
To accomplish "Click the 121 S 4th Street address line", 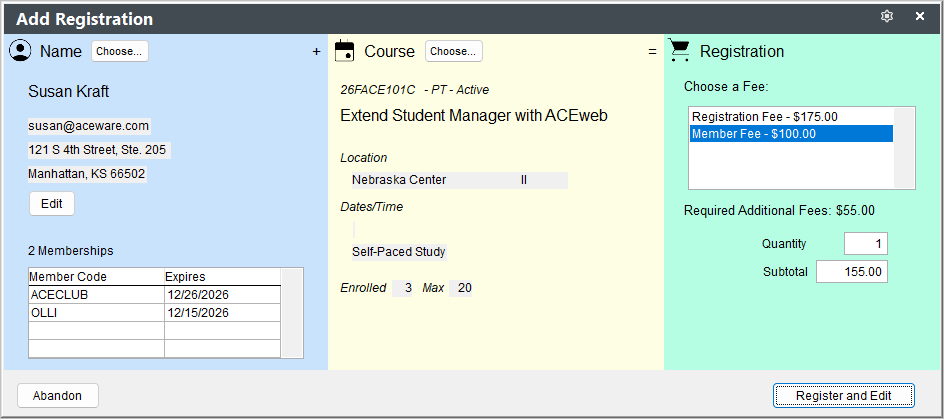I will [x=99, y=150].
